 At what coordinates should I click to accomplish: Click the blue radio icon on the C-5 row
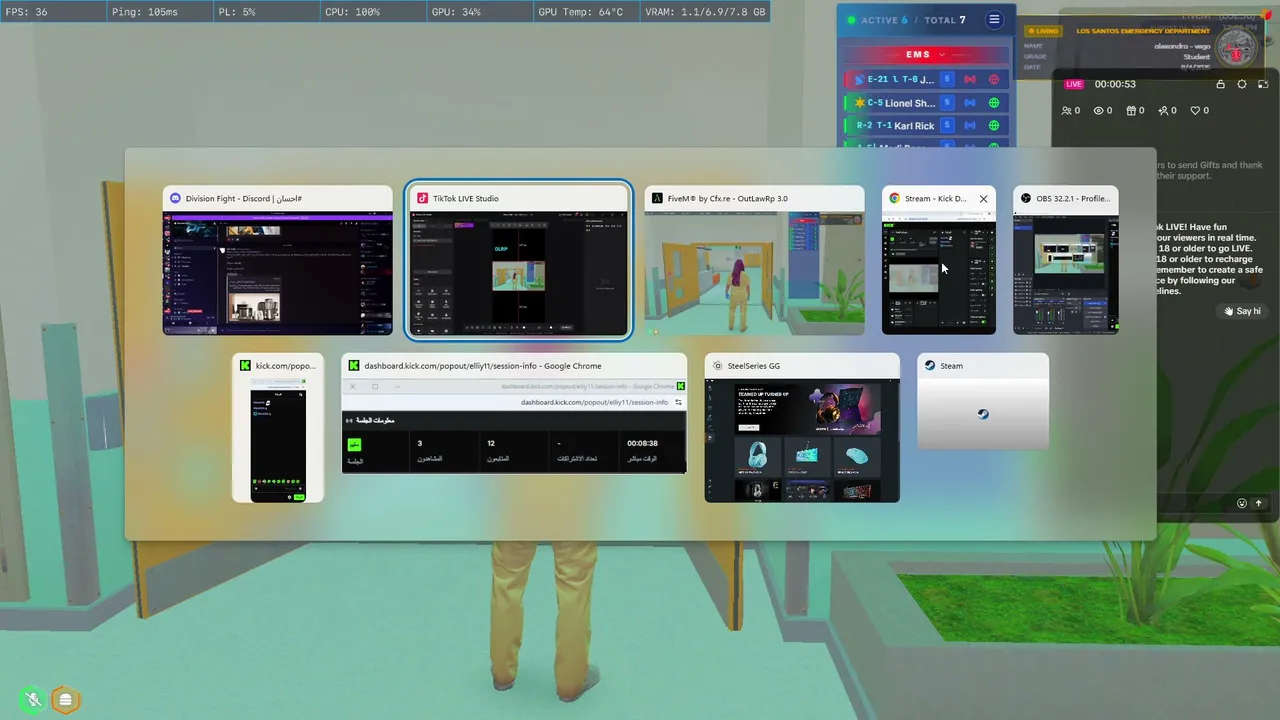970,103
